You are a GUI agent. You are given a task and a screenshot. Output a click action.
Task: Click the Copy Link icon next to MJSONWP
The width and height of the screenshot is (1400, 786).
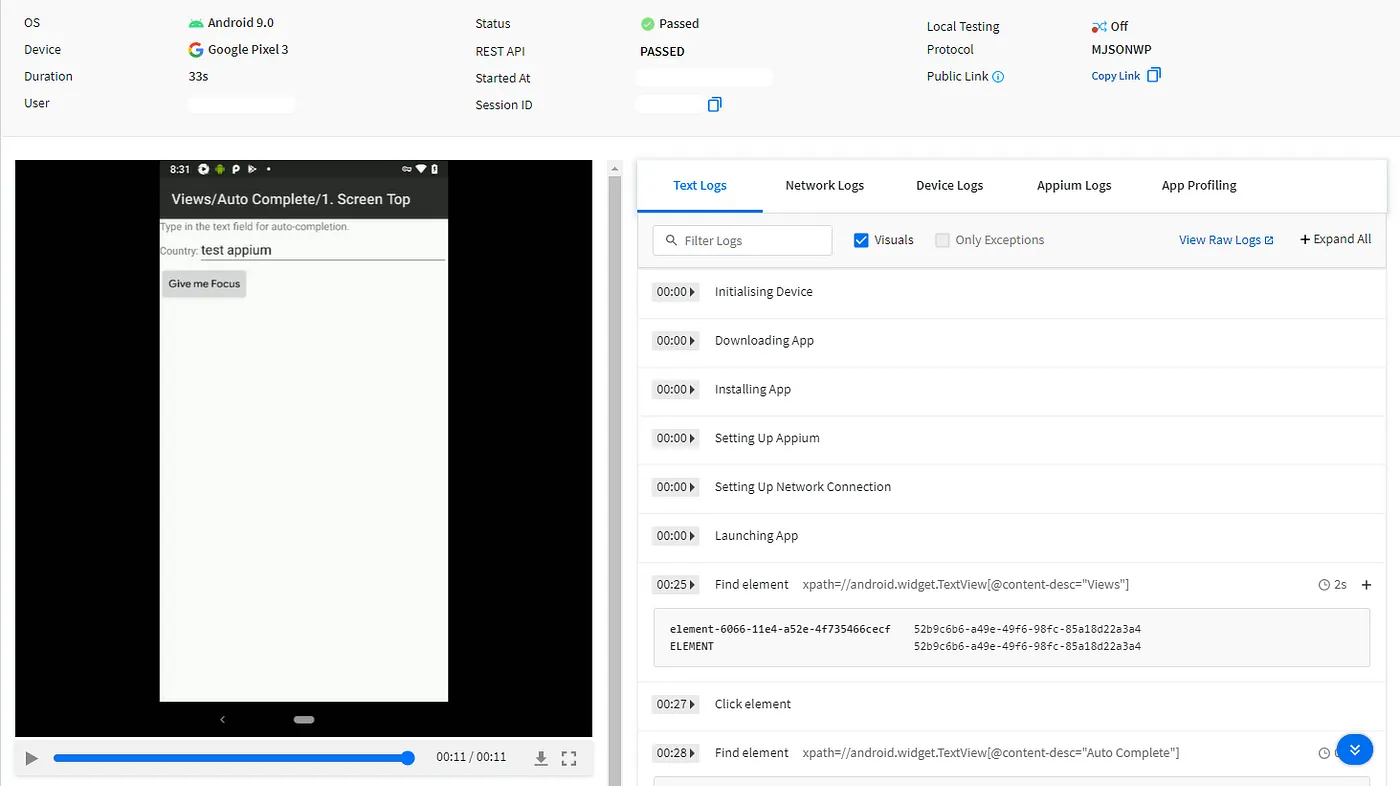coord(1155,75)
